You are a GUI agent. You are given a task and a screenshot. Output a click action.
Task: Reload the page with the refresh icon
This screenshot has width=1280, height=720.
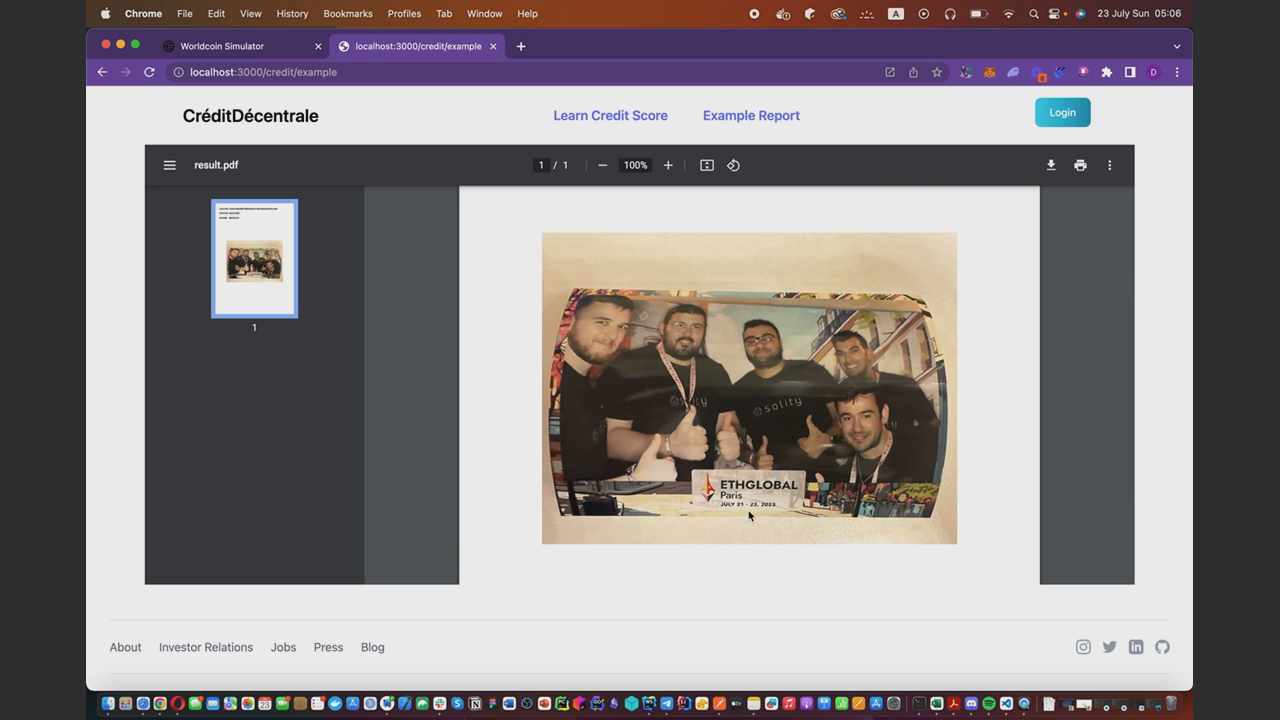pos(149,72)
